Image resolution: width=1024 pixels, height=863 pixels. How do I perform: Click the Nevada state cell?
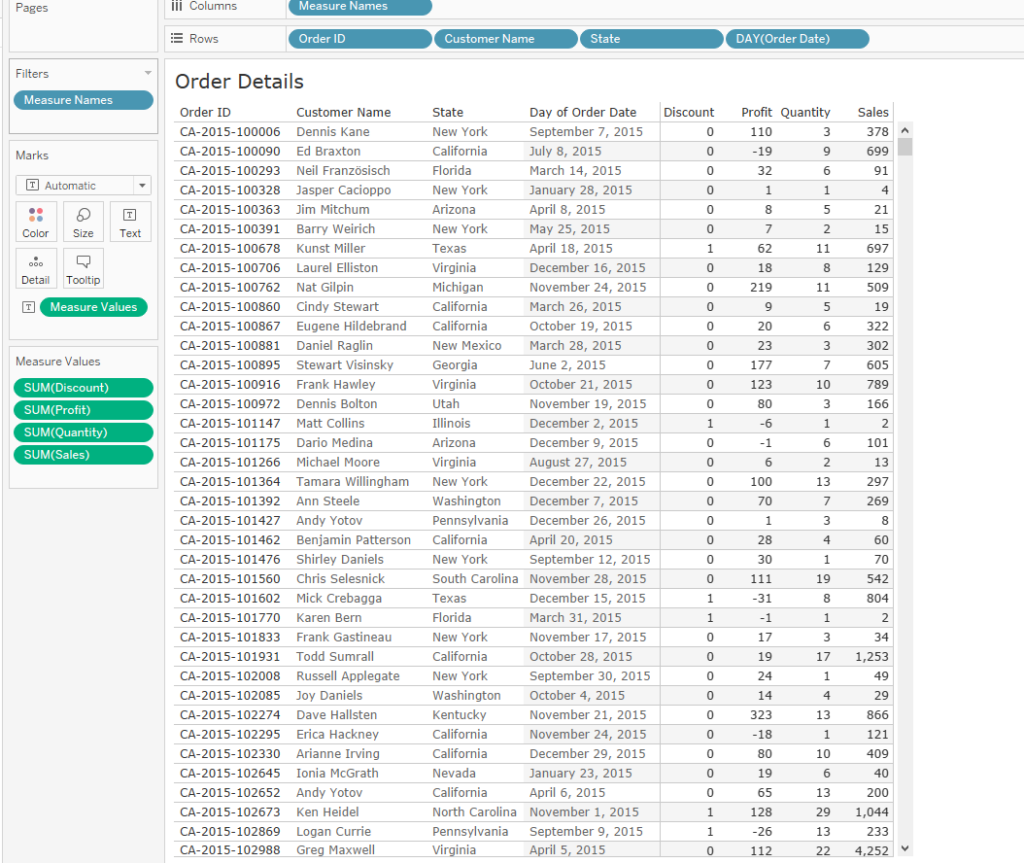coord(454,773)
